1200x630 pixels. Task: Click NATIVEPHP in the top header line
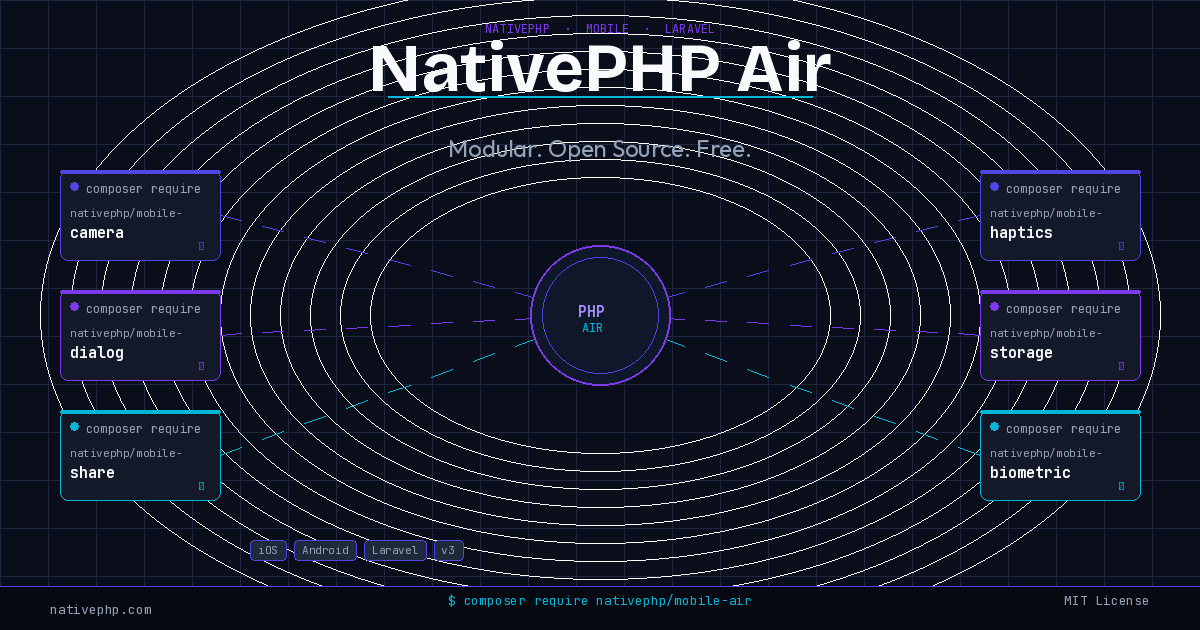[x=517, y=30]
